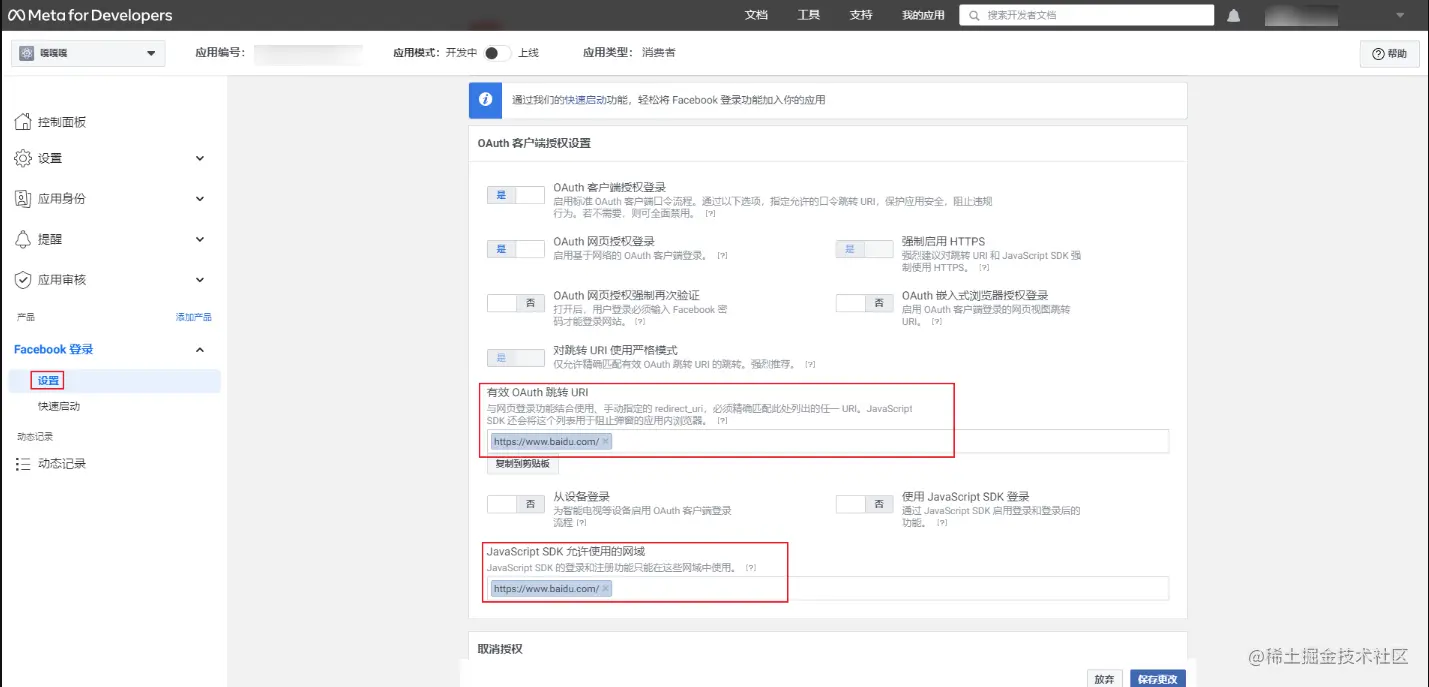Screen dimensions: 1429x687
Task: Open the notifications bell in header
Action: click(1234, 15)
